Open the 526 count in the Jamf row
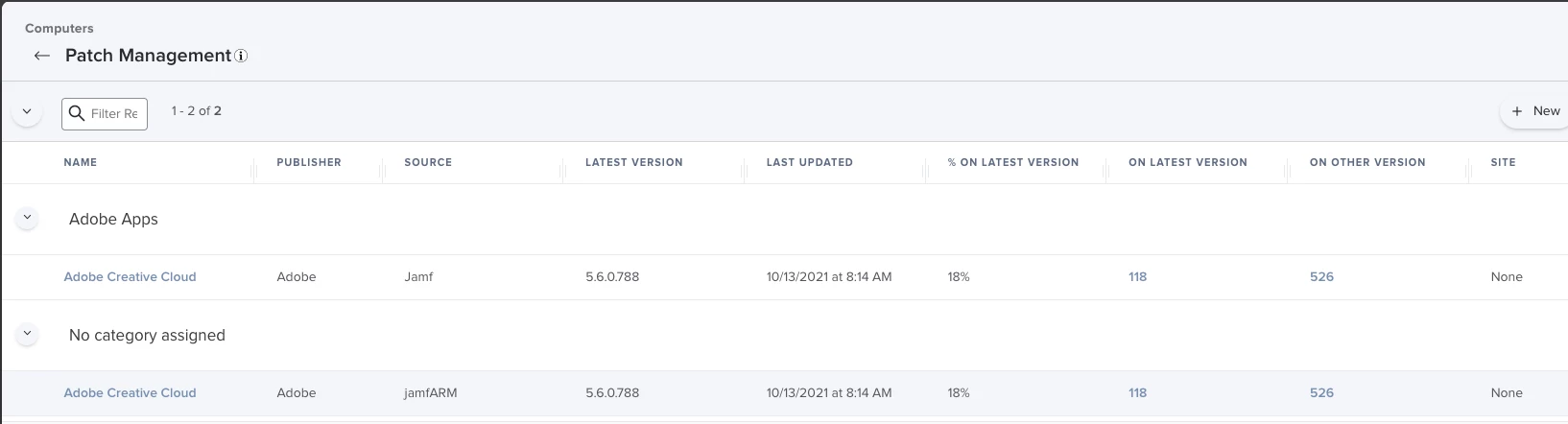 (x=1322, y=277)
